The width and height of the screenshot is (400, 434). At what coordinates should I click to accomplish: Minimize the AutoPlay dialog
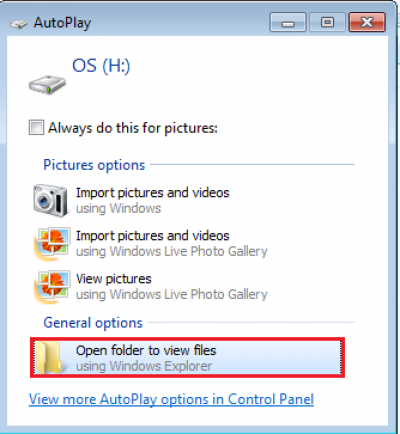288,22
